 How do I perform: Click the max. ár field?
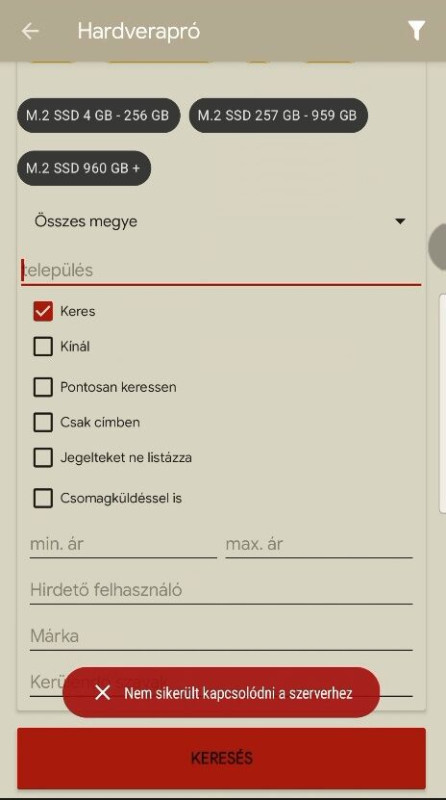(x=319, y=544)
